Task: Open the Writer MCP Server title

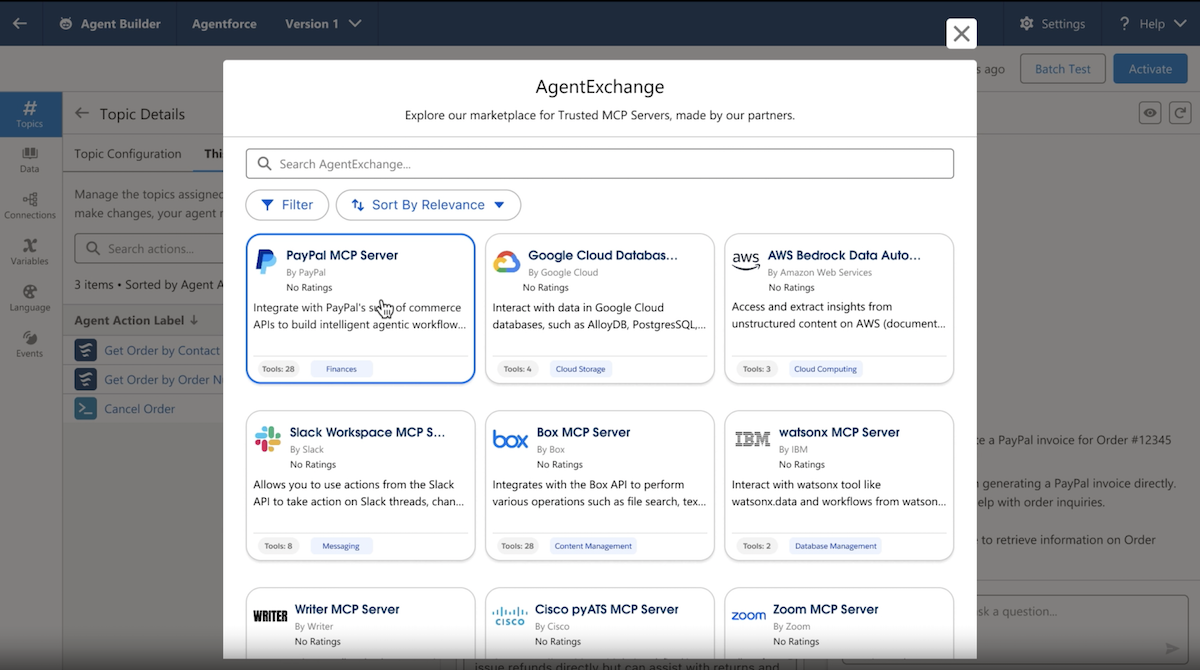Action: coord(347,609)
